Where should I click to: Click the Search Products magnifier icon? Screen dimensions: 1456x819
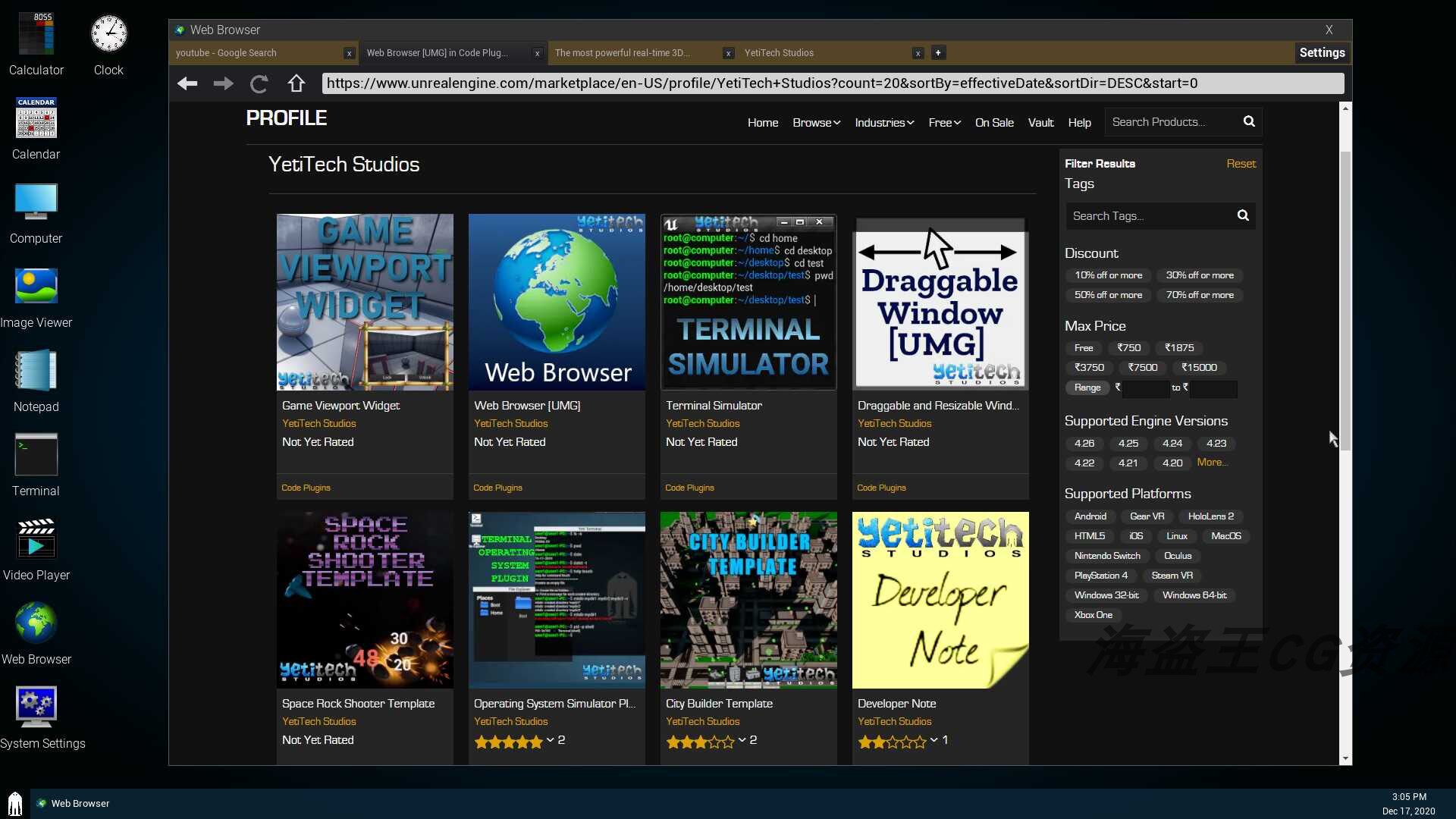coord(1249,121)
